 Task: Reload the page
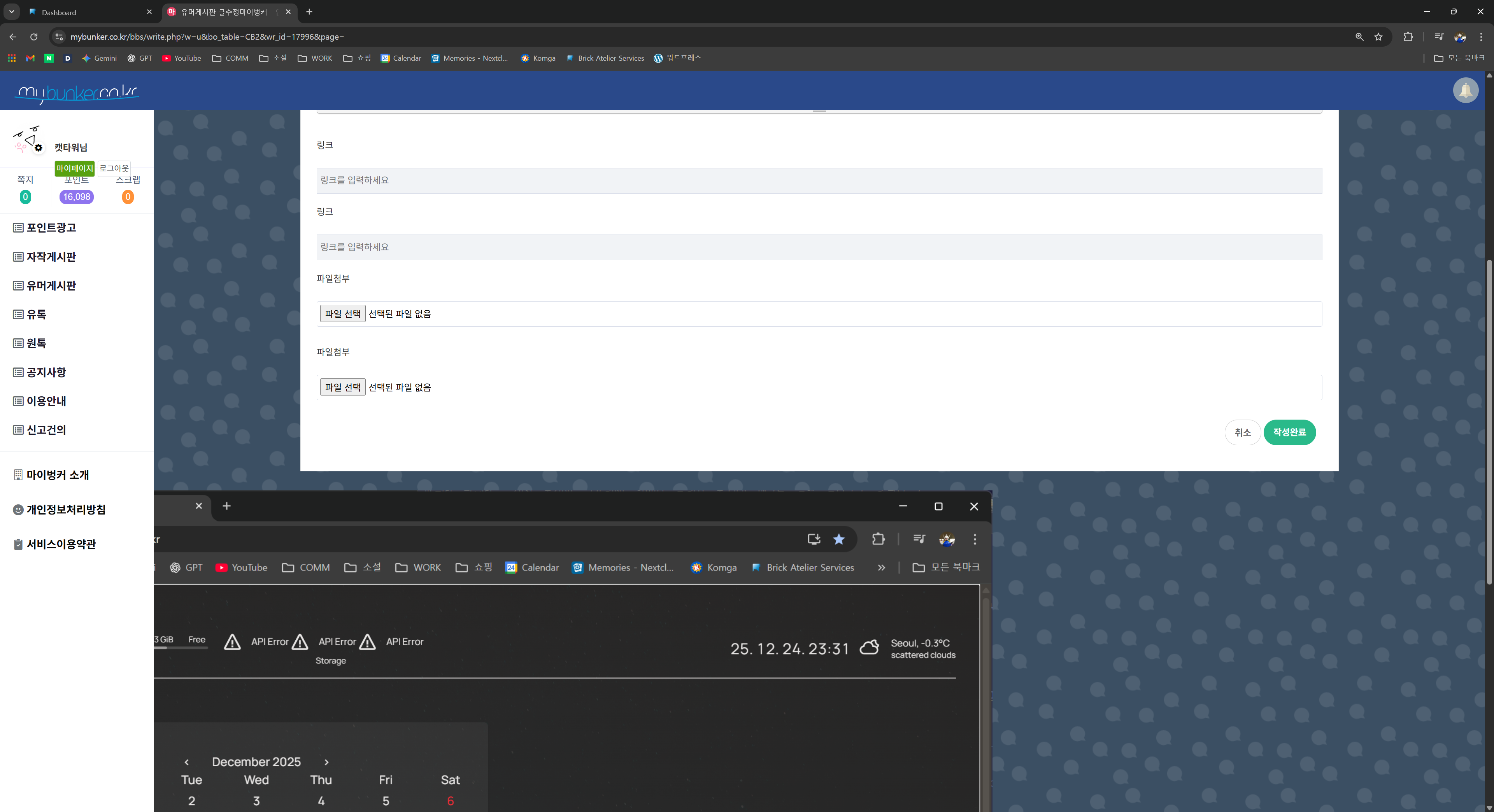tap(33, 37)
